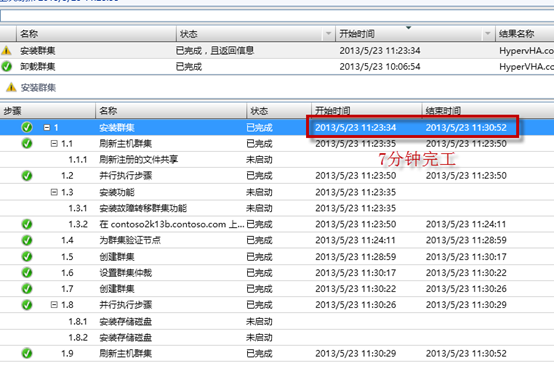Viewport: 554px width, 366px height.
Task: Collapse step 1.3 tree node
Action: [54, 192]
